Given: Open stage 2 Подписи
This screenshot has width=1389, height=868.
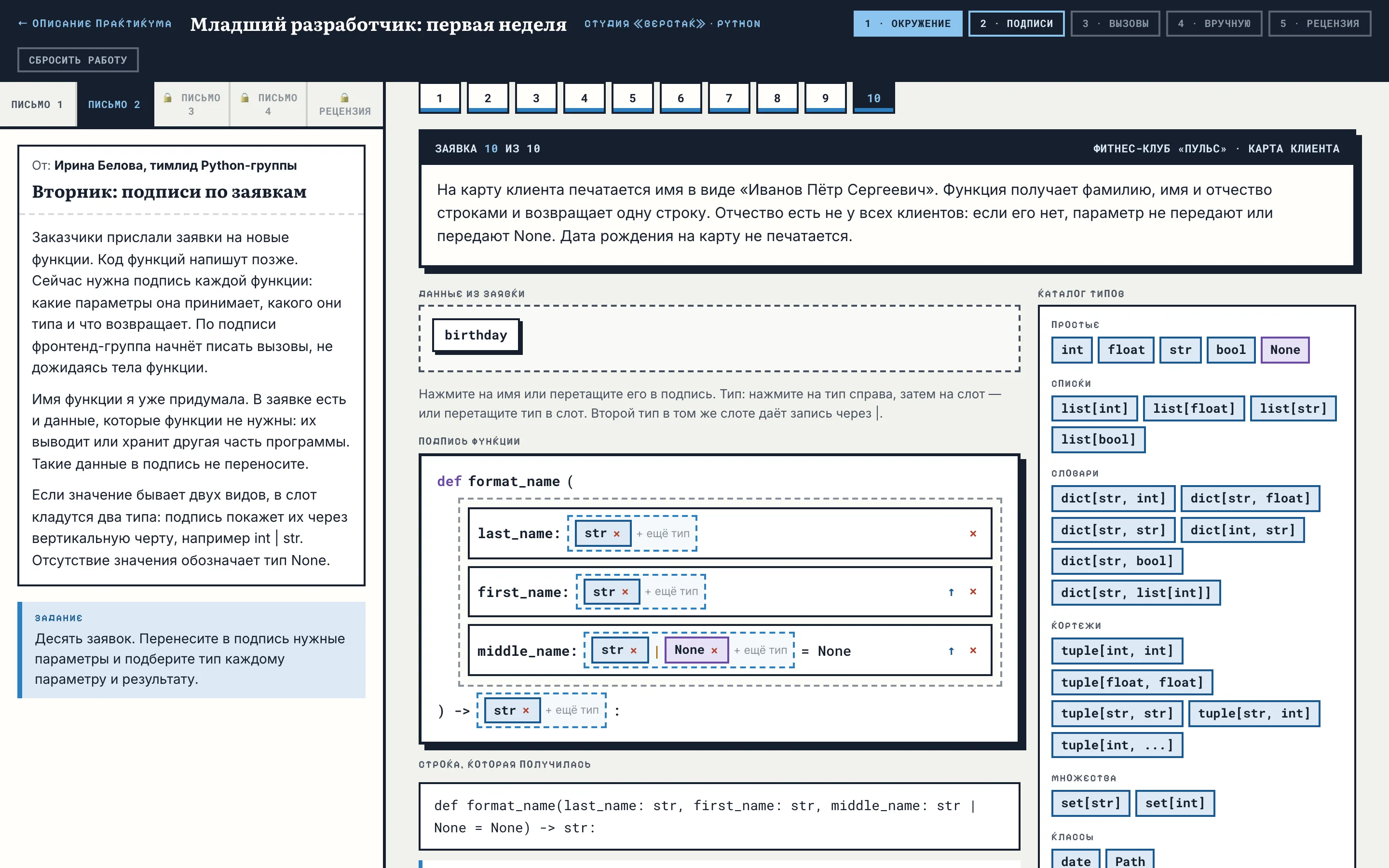Looking at the screenshot, I should (1016, 24).
